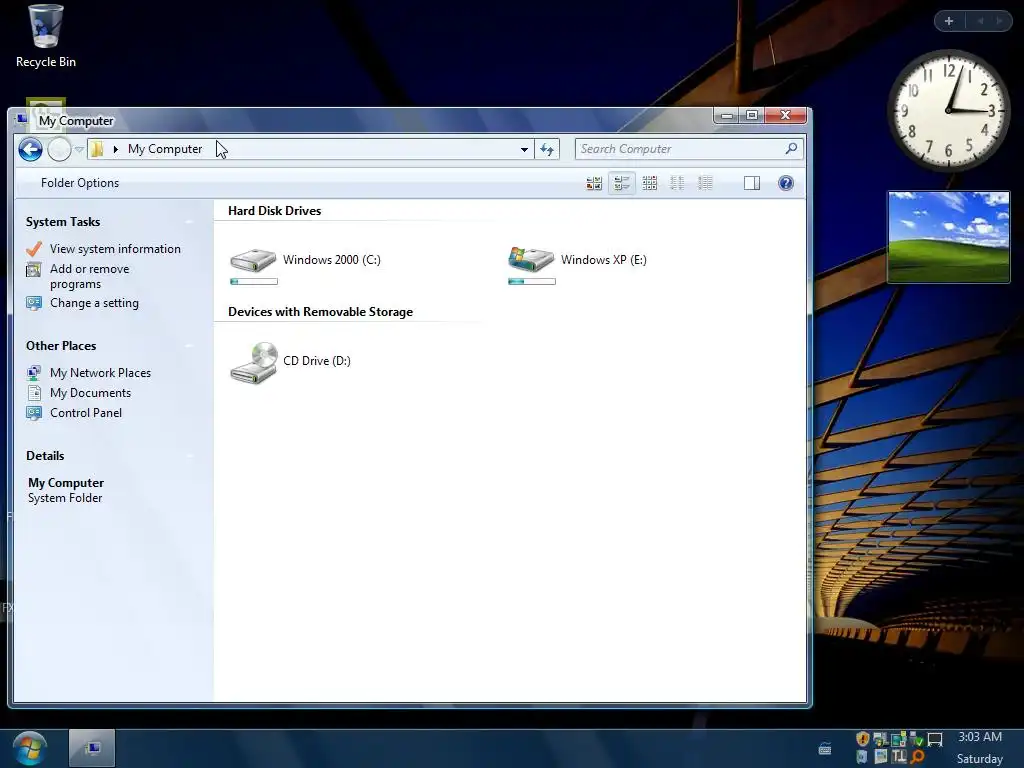Click the Hard Disk Drives group header
Screen dimensions: 1024x768
point(274,211)
